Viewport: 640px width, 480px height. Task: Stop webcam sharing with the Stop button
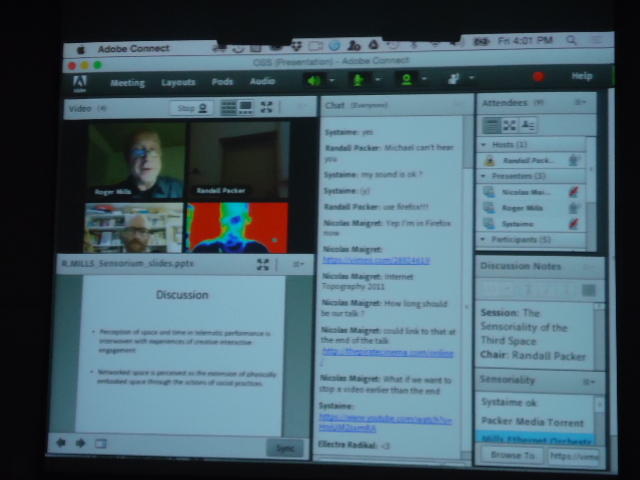pos(192,108)
